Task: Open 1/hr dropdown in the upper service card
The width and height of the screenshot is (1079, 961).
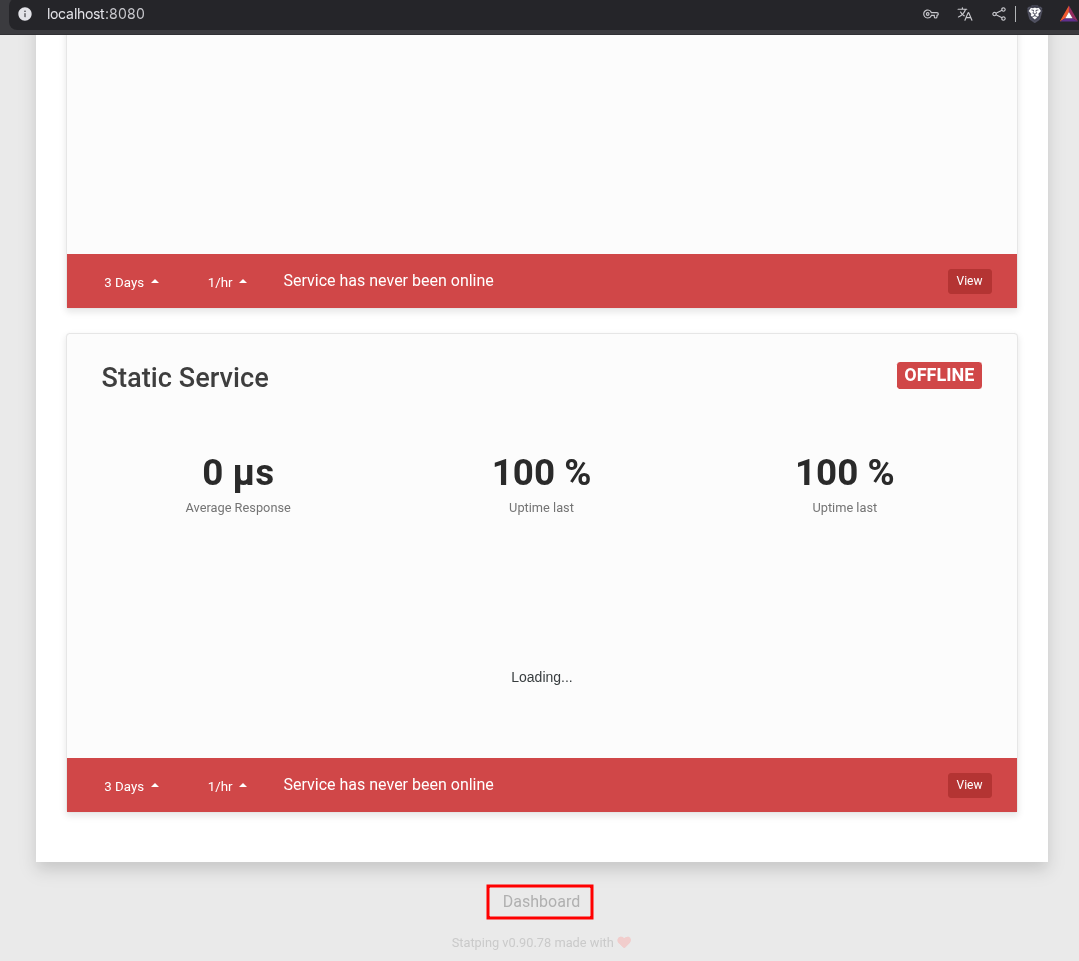Action: (x=227, y=282)
